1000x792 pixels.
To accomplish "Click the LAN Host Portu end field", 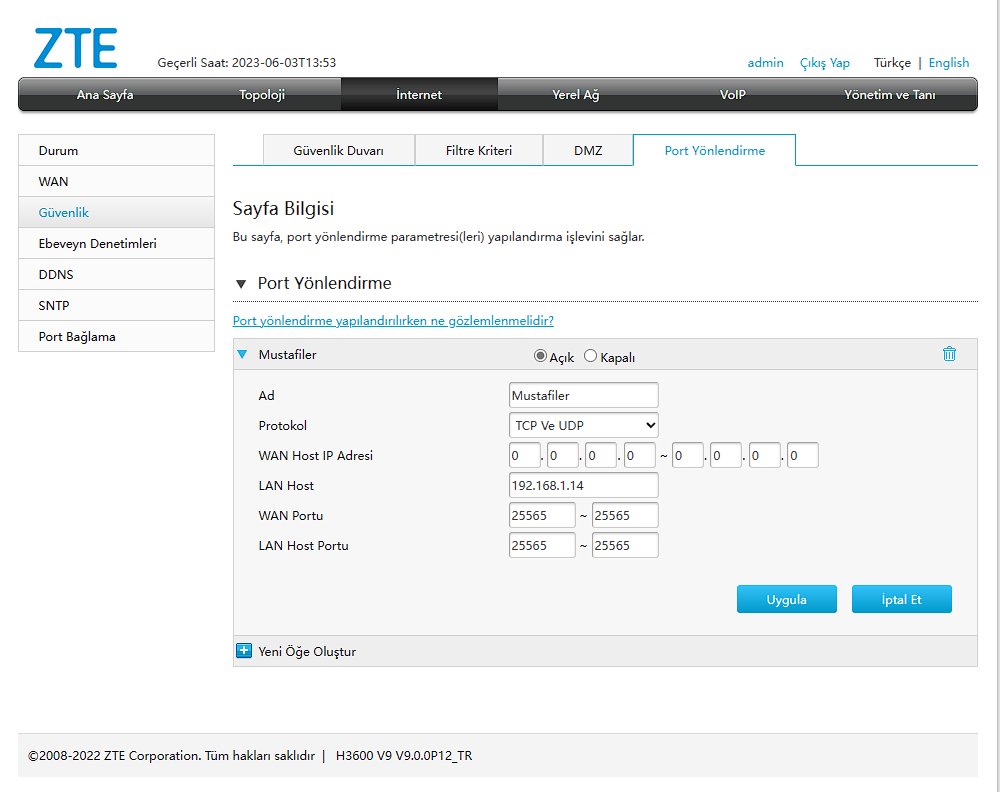I will 625,545.
